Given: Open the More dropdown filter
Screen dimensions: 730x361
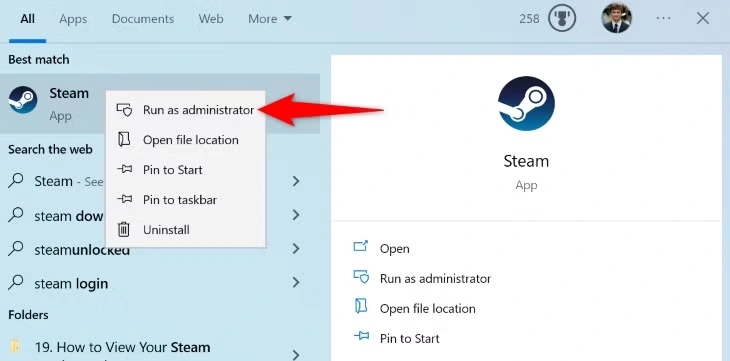Looking at the screenshot, I should click(270, 19).
